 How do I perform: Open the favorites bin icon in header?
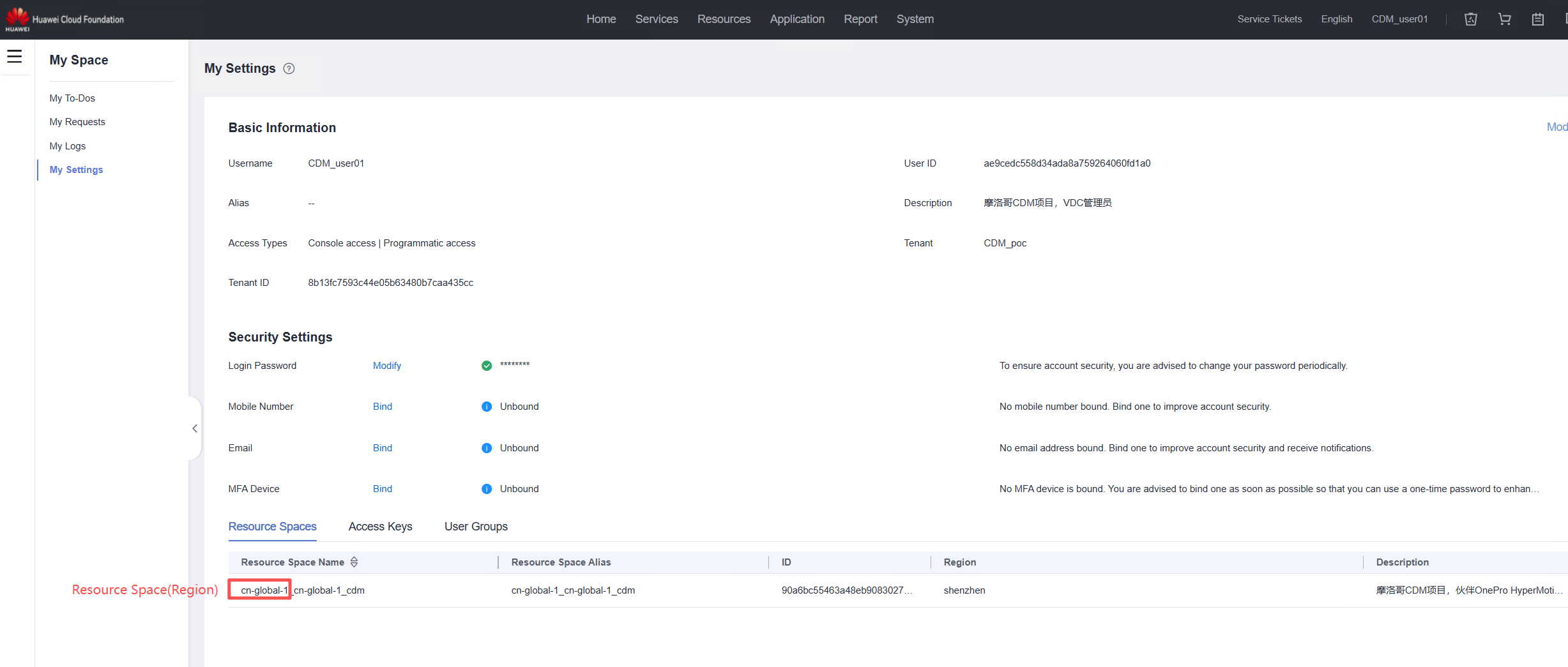click(x=1471, y=19)
